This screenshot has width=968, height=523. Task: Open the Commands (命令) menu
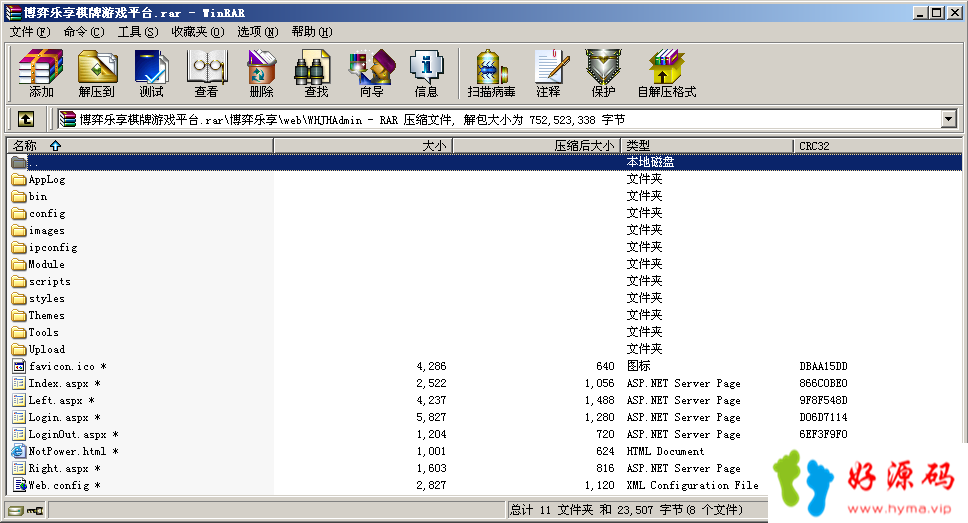pos(84,31)
